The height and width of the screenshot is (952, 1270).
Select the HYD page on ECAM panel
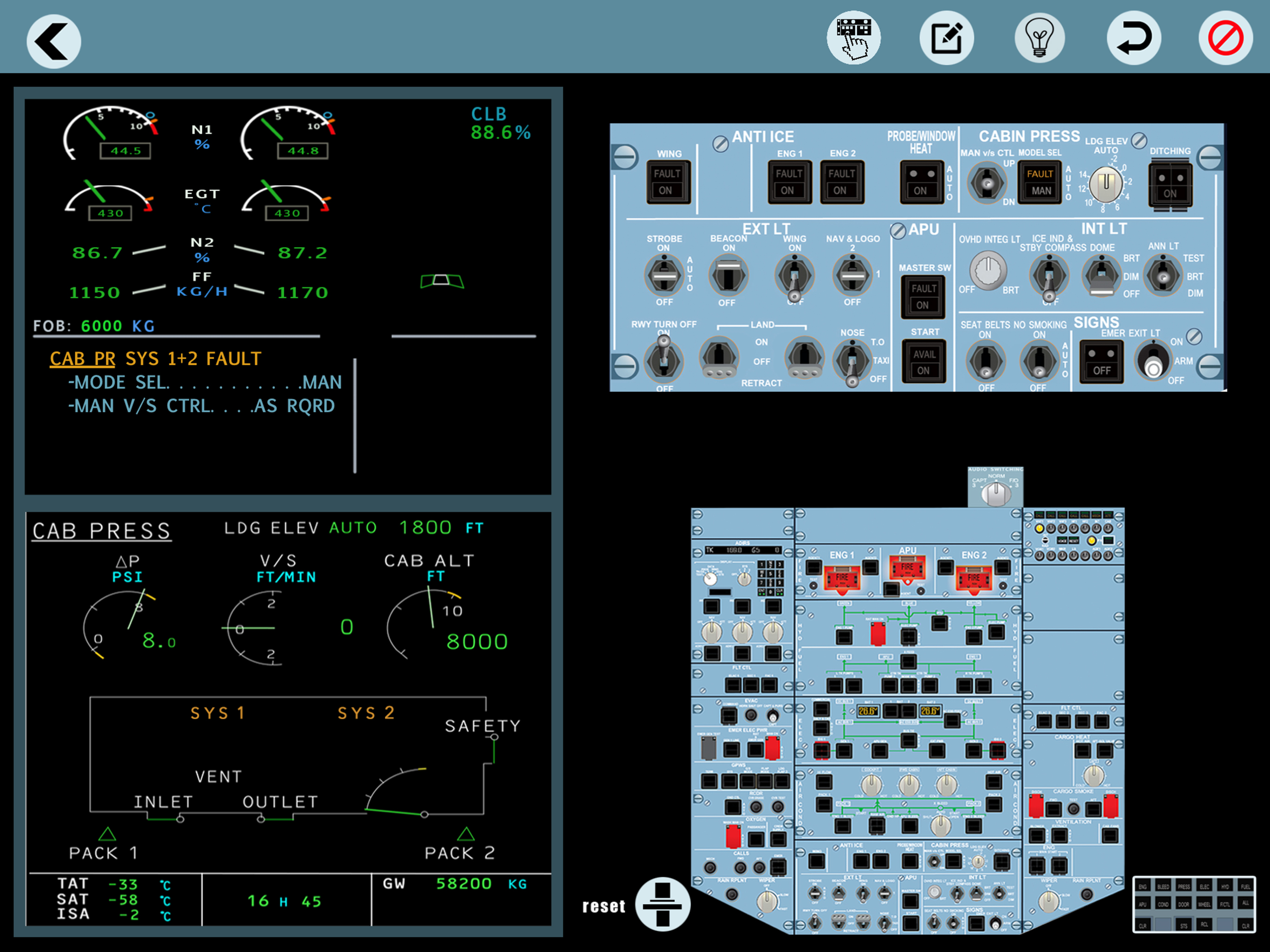pyautogui.click(x=1225, y=886)
